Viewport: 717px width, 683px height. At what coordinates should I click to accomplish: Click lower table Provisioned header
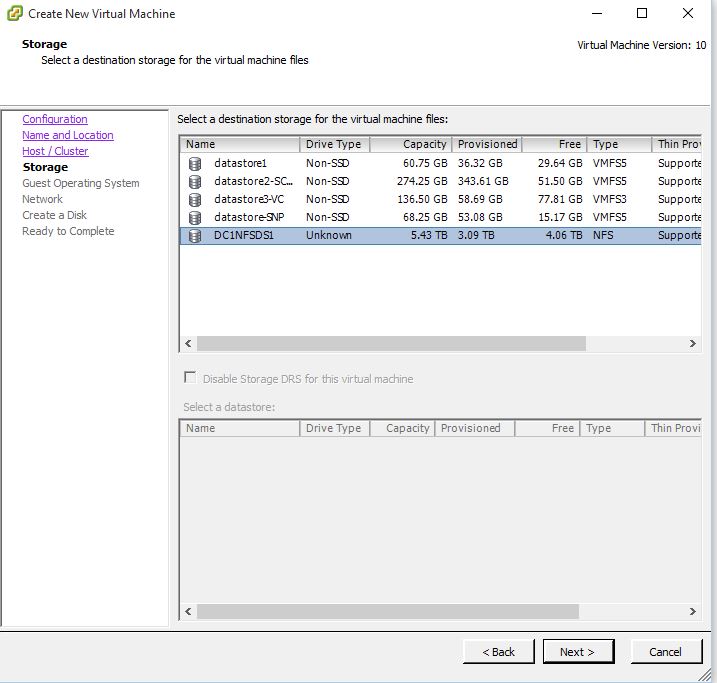pos(474,428)
